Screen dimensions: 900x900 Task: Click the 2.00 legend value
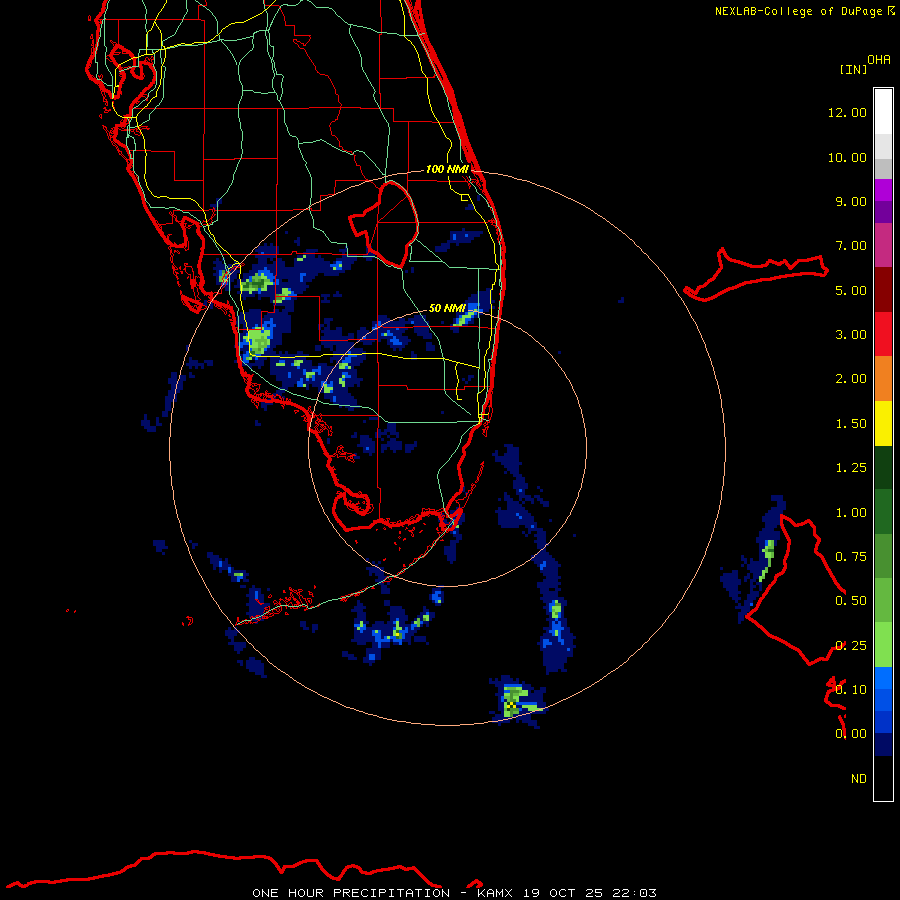point(851,379)
